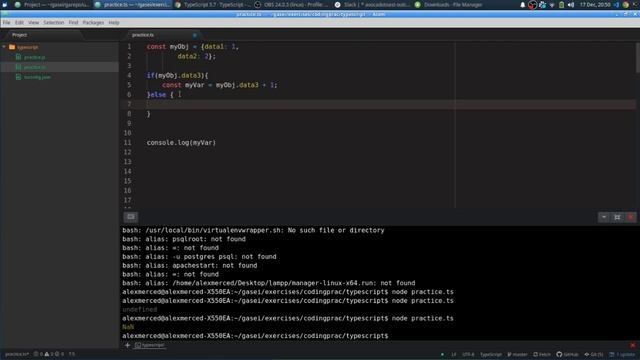The height and width of the screenshot is (360, 640).
Task: Click the volume speaker tray icon
Action: (571, 5)
